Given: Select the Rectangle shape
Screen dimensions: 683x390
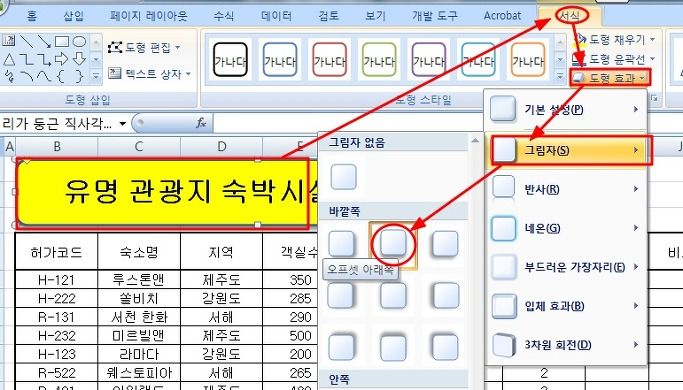Looking at the screenshot, I should click(61, 41).
